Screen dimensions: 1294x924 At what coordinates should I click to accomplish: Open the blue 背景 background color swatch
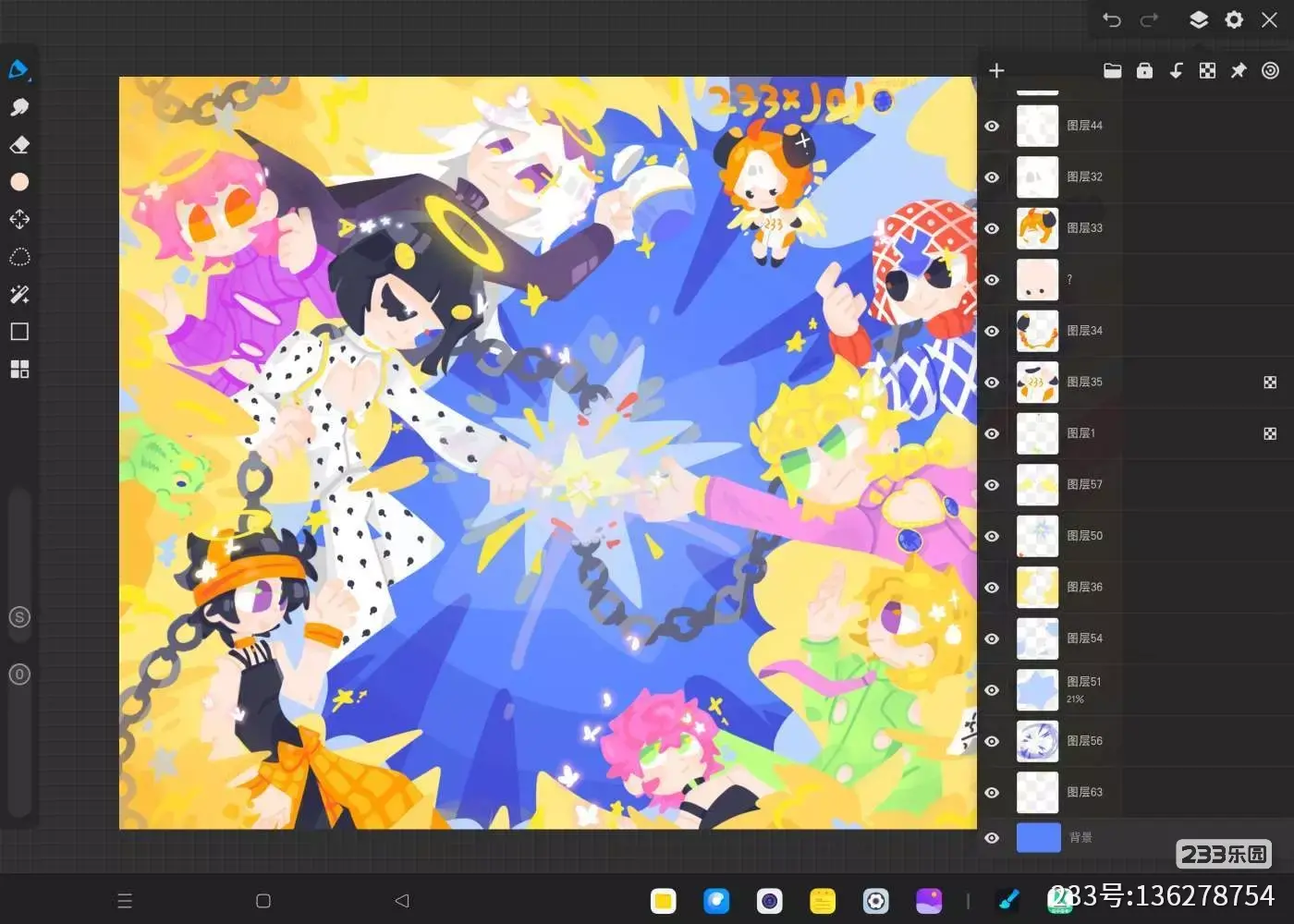(x=1038, y=837)
